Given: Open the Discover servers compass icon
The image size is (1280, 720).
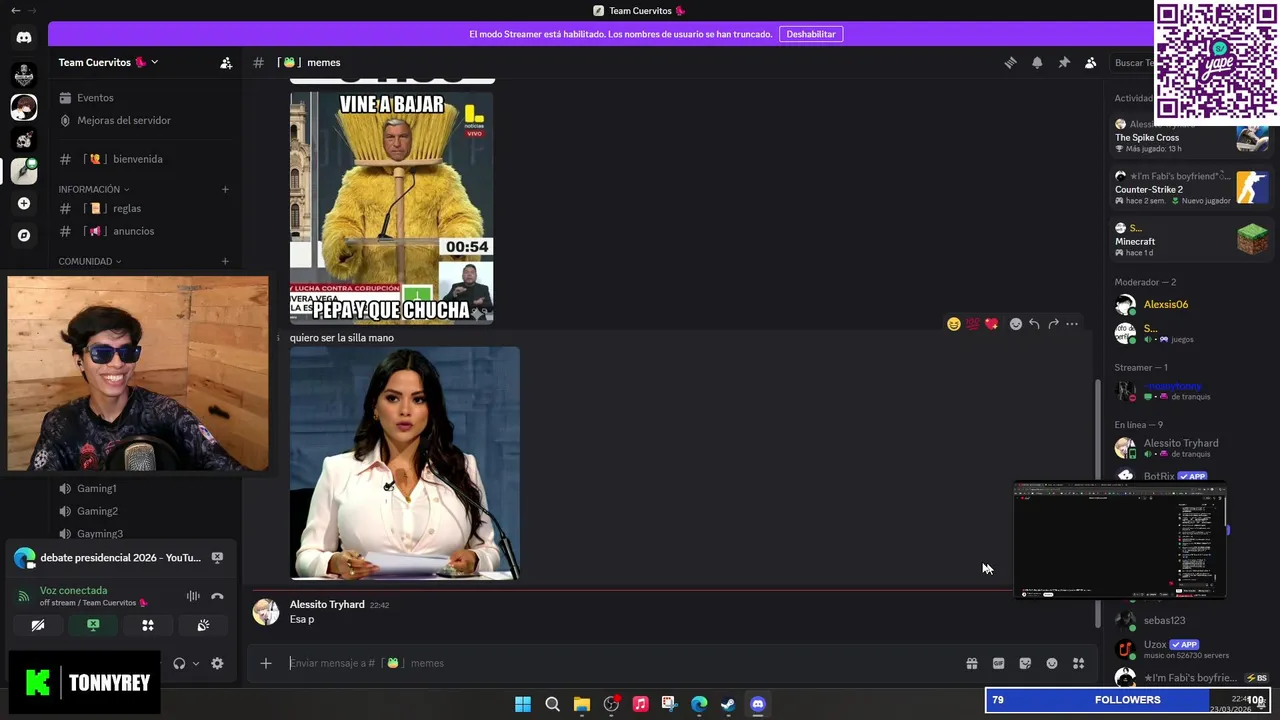Looking at the screenshot, I should tap(24, 236).
